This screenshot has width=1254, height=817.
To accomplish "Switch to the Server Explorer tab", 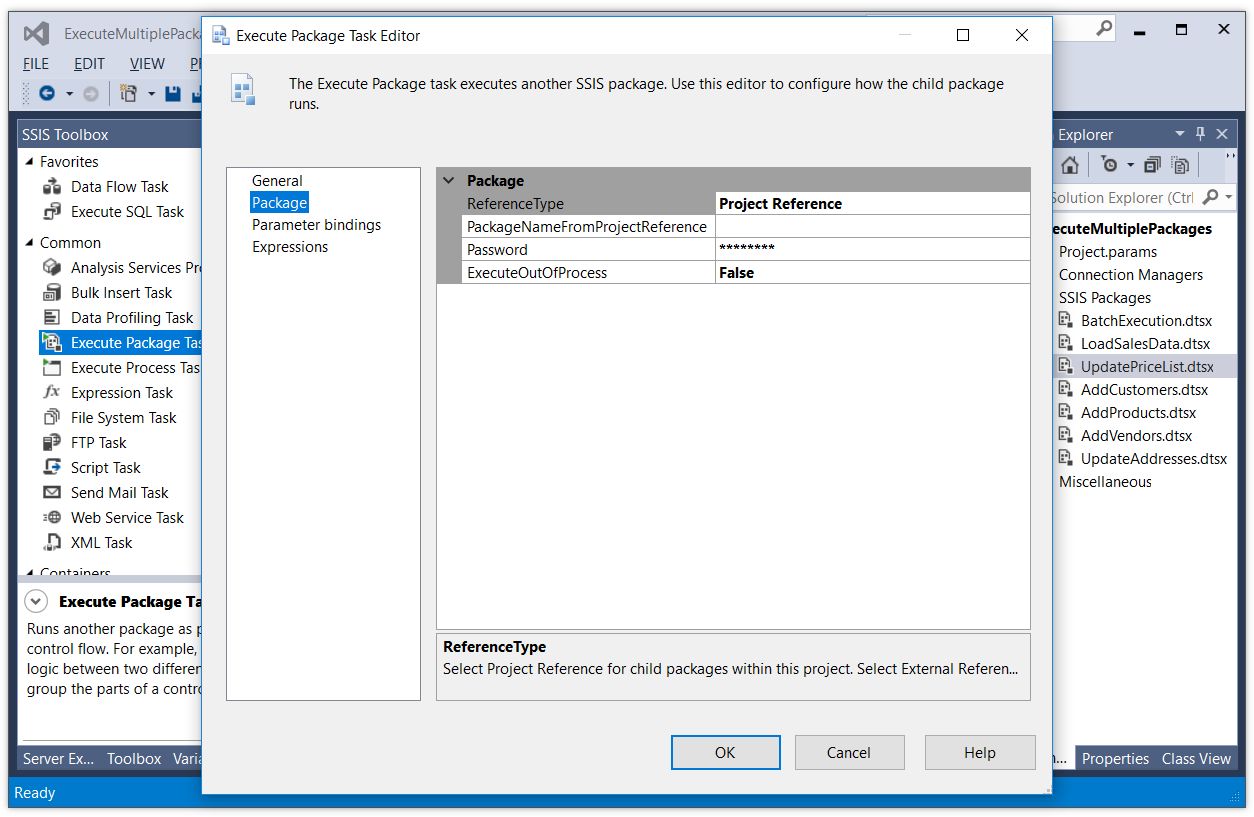I will [x=58, y=759].
